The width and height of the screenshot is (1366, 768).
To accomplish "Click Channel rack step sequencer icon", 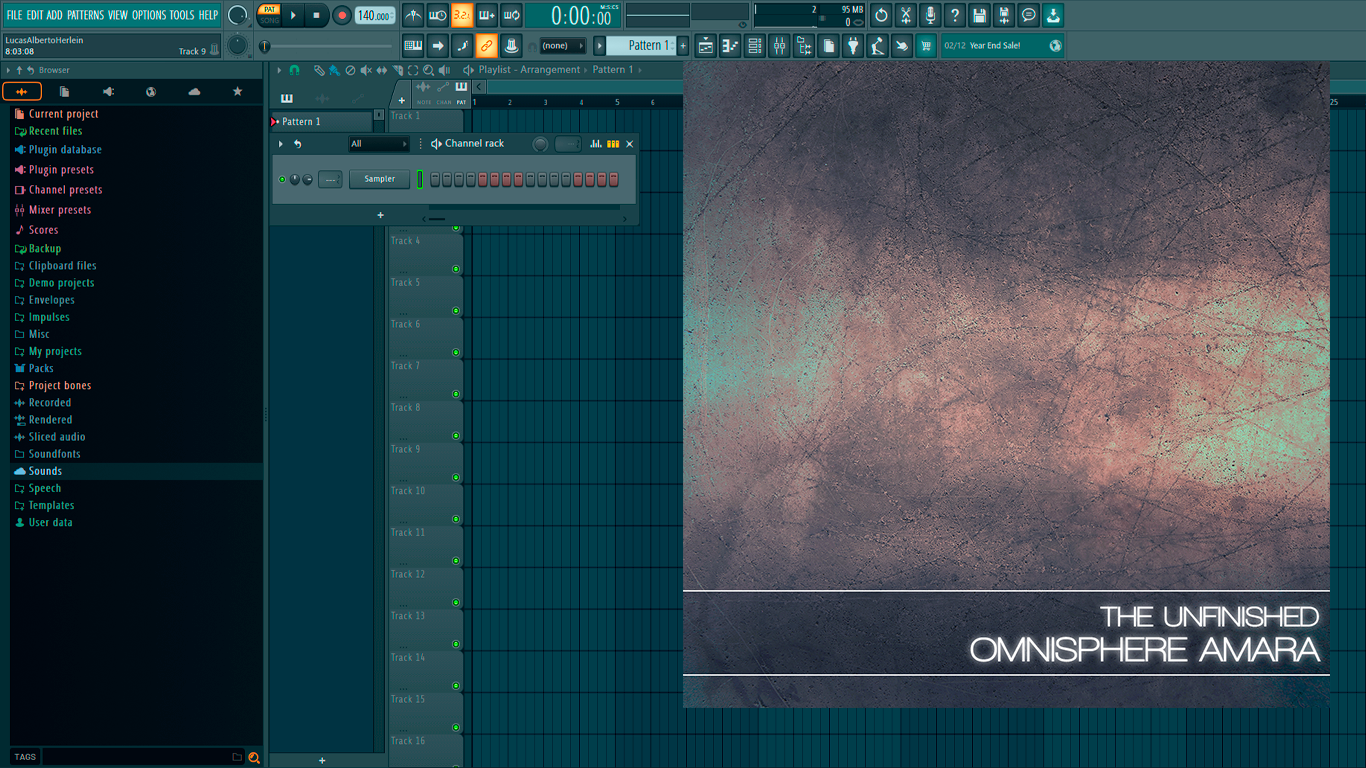I will [613, 144].
